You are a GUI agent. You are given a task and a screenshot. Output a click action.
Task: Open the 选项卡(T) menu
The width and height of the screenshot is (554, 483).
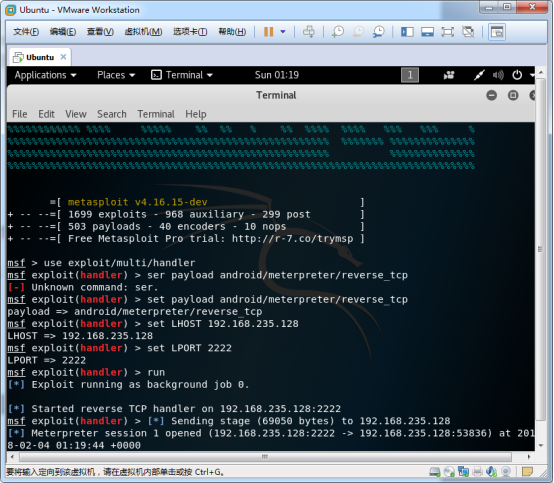[190, 32]
